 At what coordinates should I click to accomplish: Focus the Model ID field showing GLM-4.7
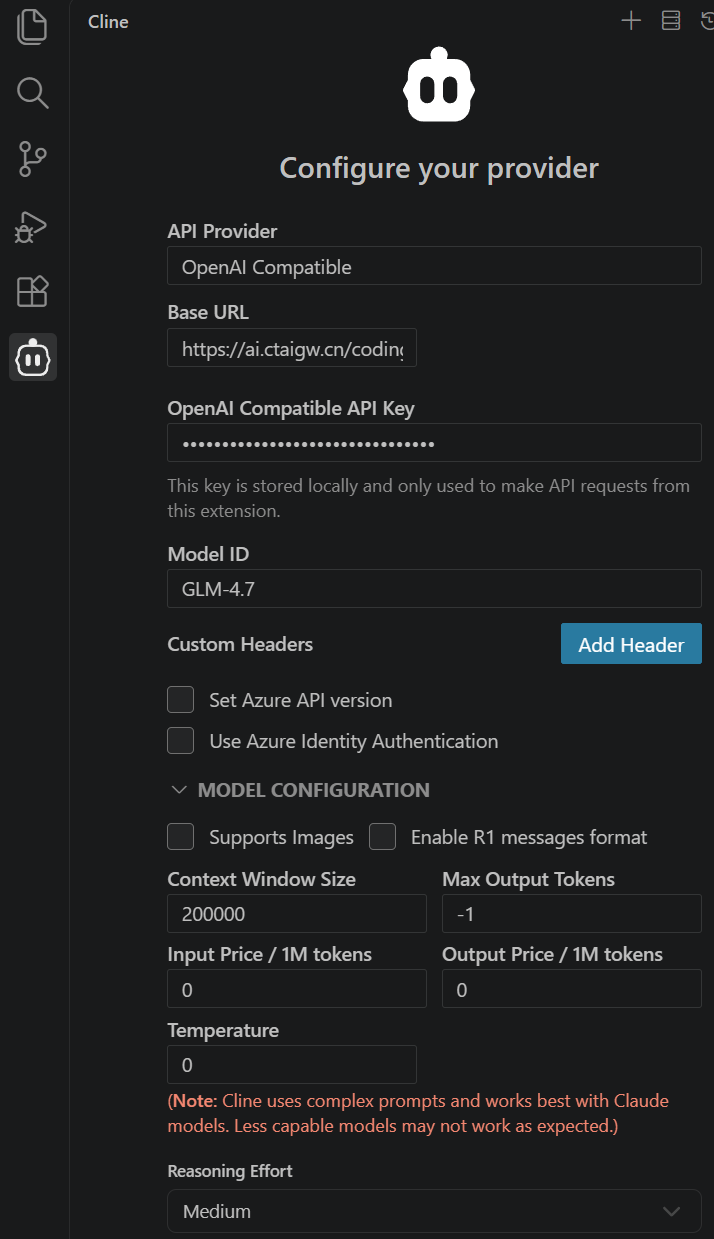(x=434, y=589)
